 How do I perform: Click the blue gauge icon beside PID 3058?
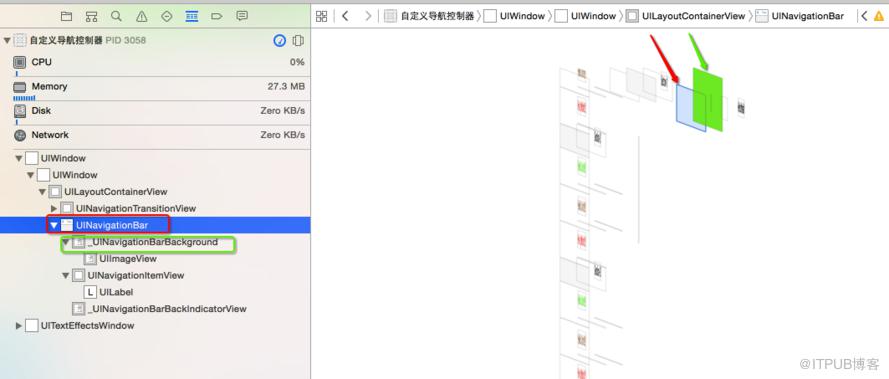pos(280,40)
